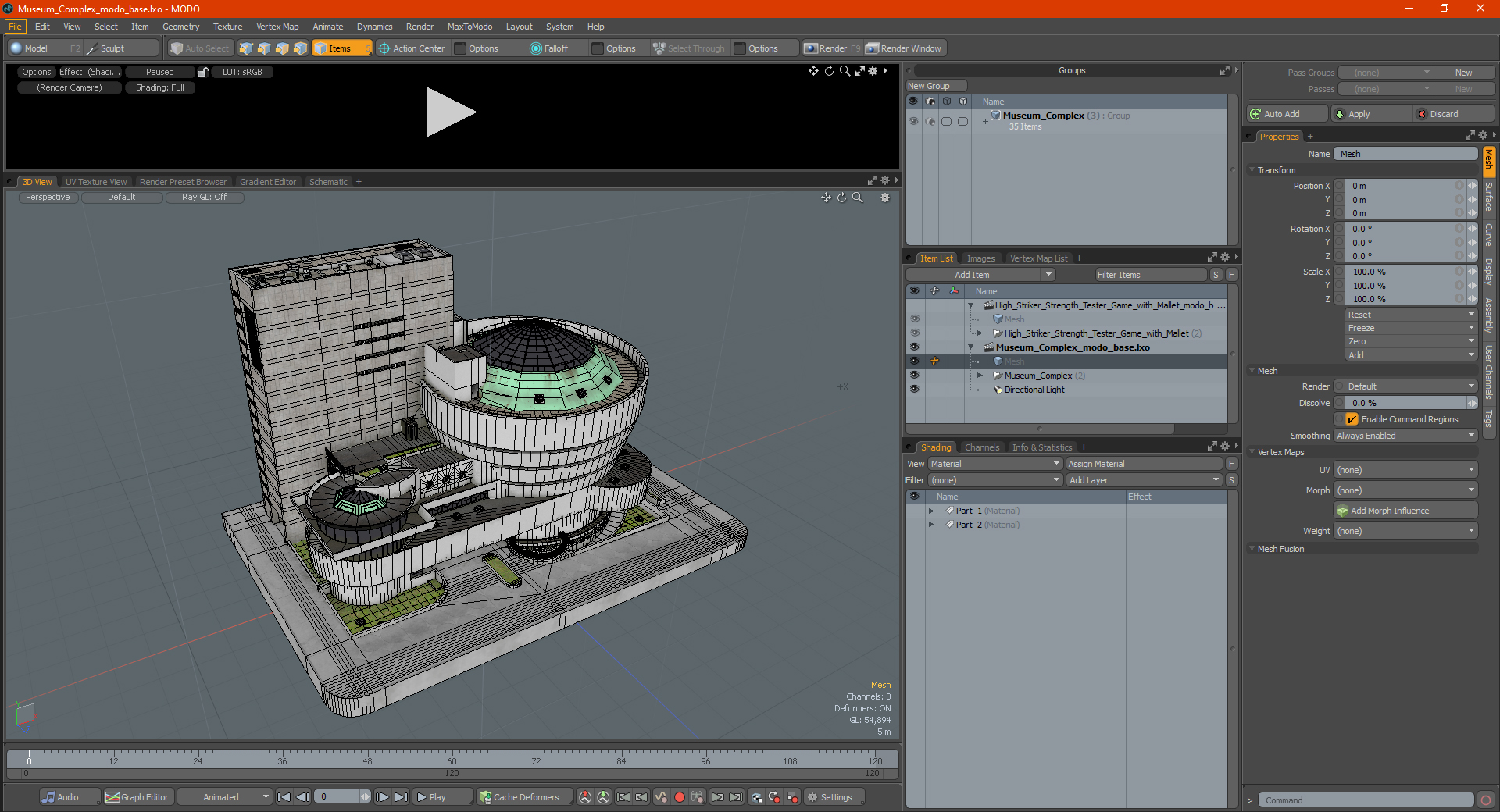Toggle Options checkbox next to Falloff
This screenshot has width=1500, height=812.
[598, 48]
